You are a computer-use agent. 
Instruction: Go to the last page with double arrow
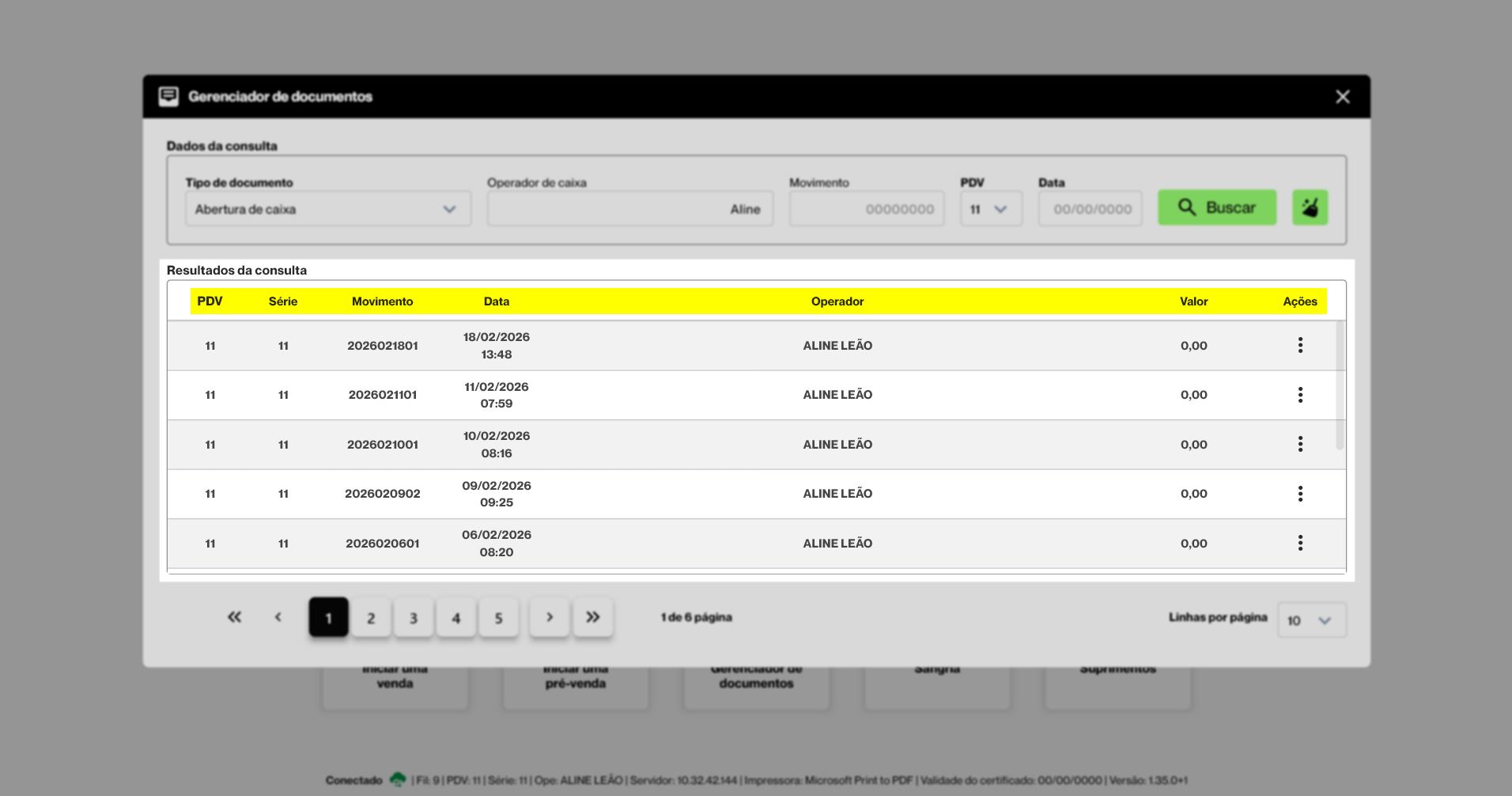point(592,617)
